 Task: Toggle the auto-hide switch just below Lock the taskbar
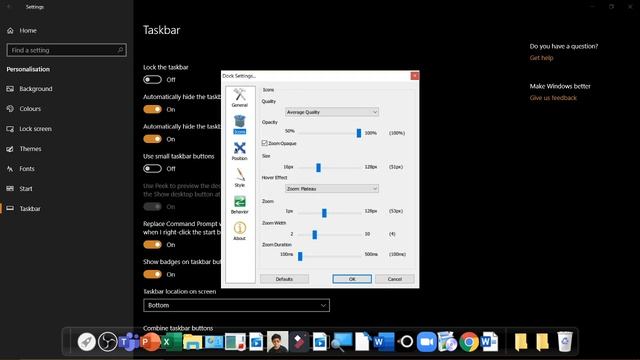coord(152,109)
